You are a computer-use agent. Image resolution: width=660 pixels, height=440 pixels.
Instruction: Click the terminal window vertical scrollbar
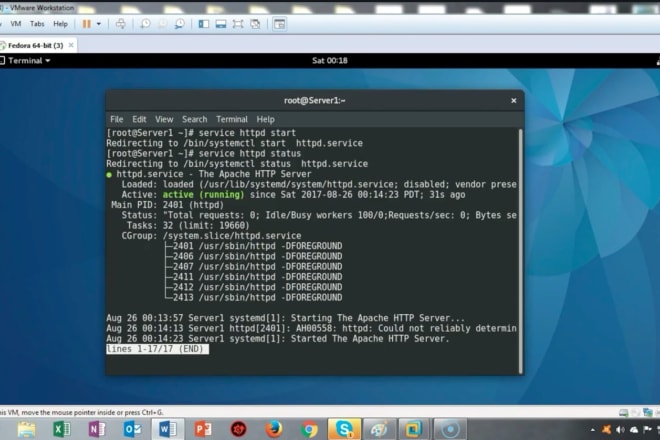point(521,251)
